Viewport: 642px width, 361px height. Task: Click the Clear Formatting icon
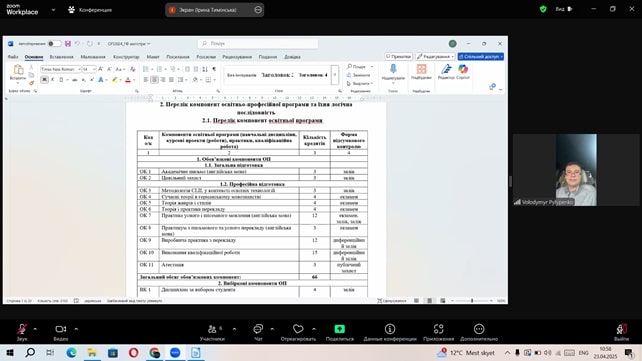point(132,69)
